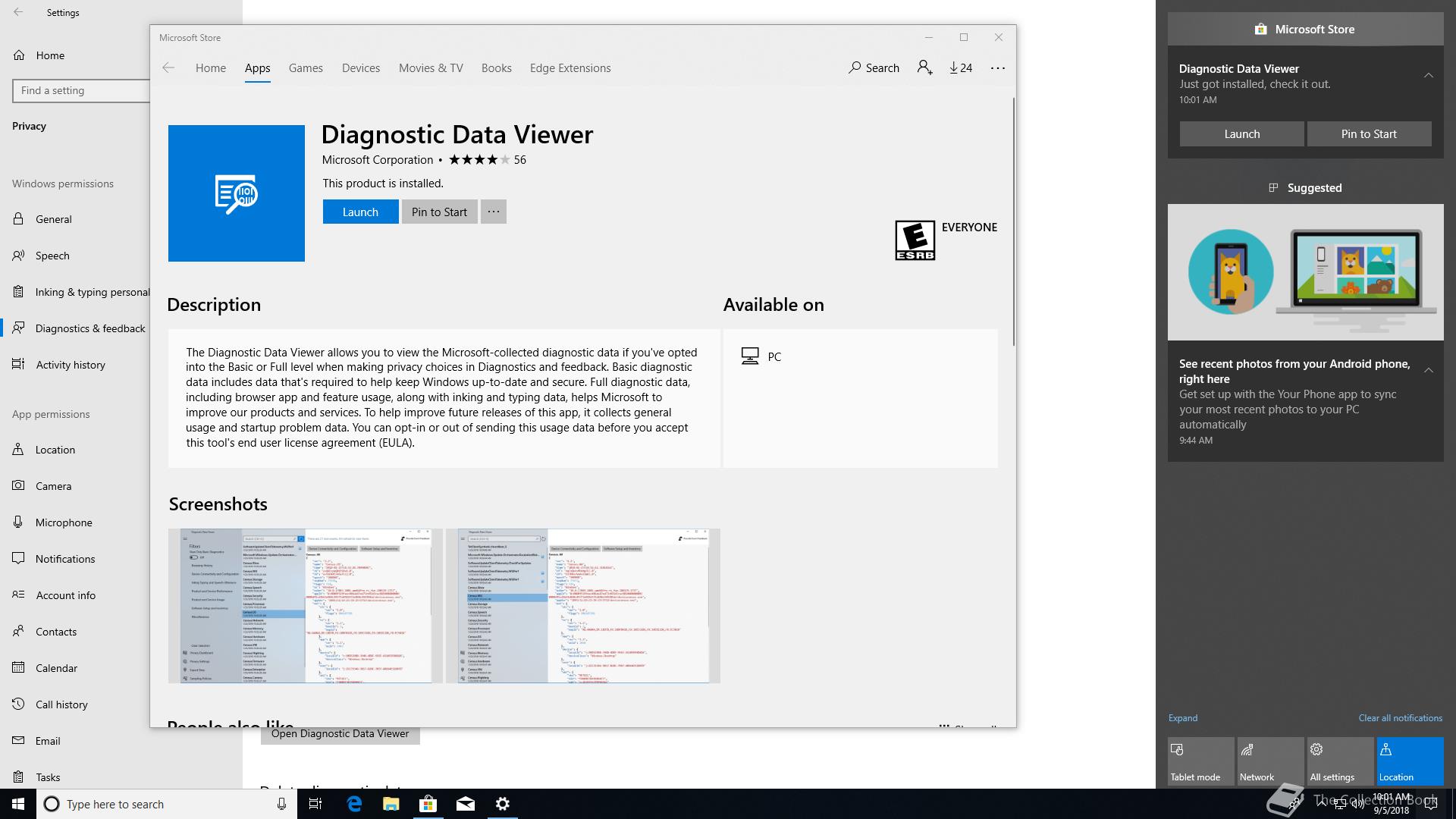The height and width of the screenshot is (819, 1456).
Task: Click the Diagnostic Data Viewer app tile
Action: tap(237, 193)
